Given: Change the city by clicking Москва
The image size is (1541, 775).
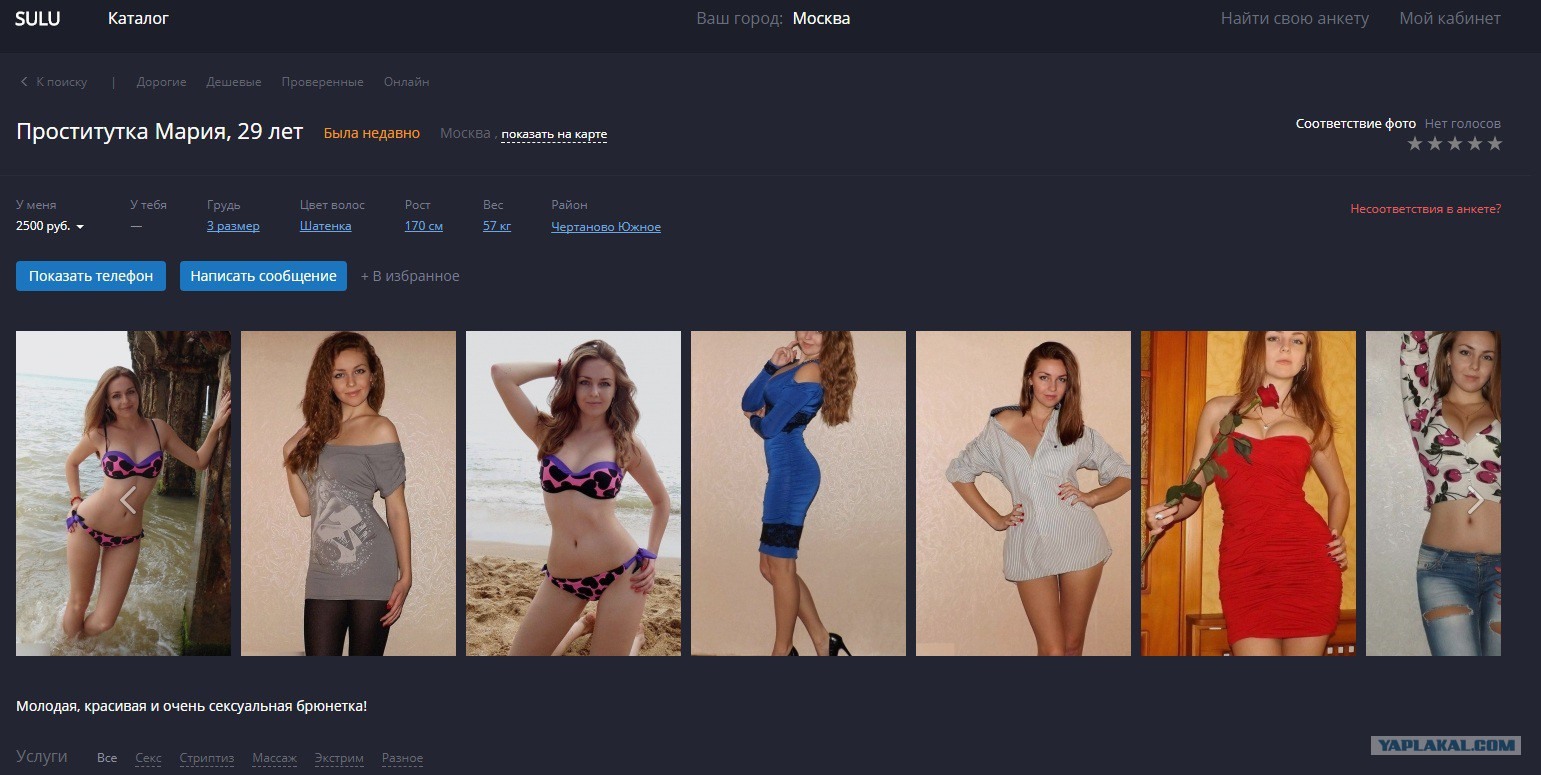Looking at the screenshot, I should coord(821,18).
